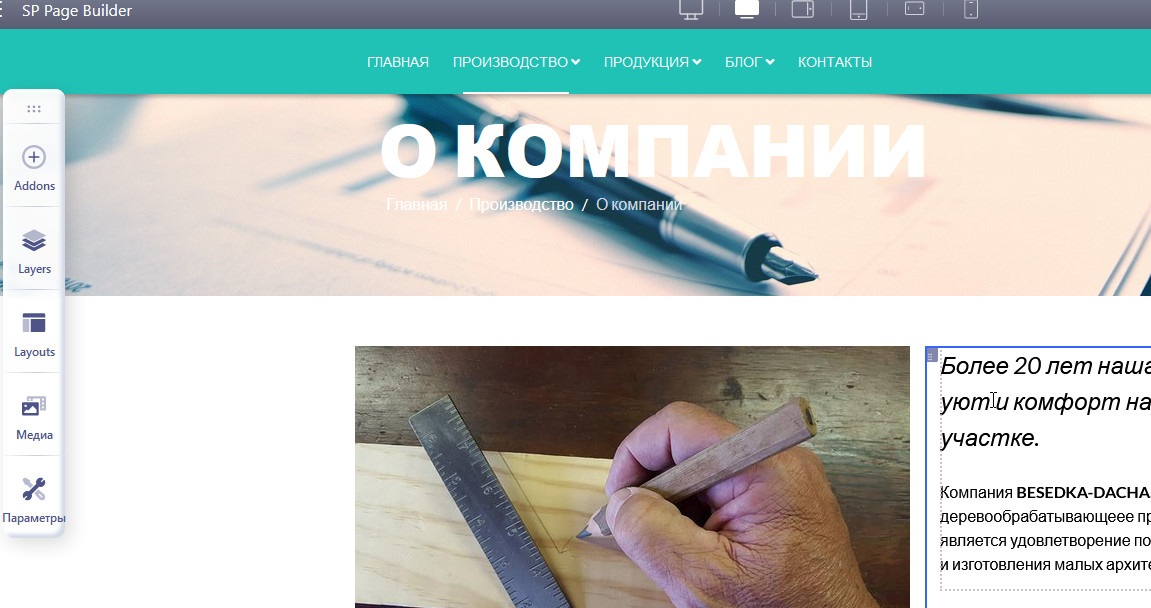This screenshot has height=608, width=1151.
Task: Open the Addons panel
Action: tap(34, 168)
